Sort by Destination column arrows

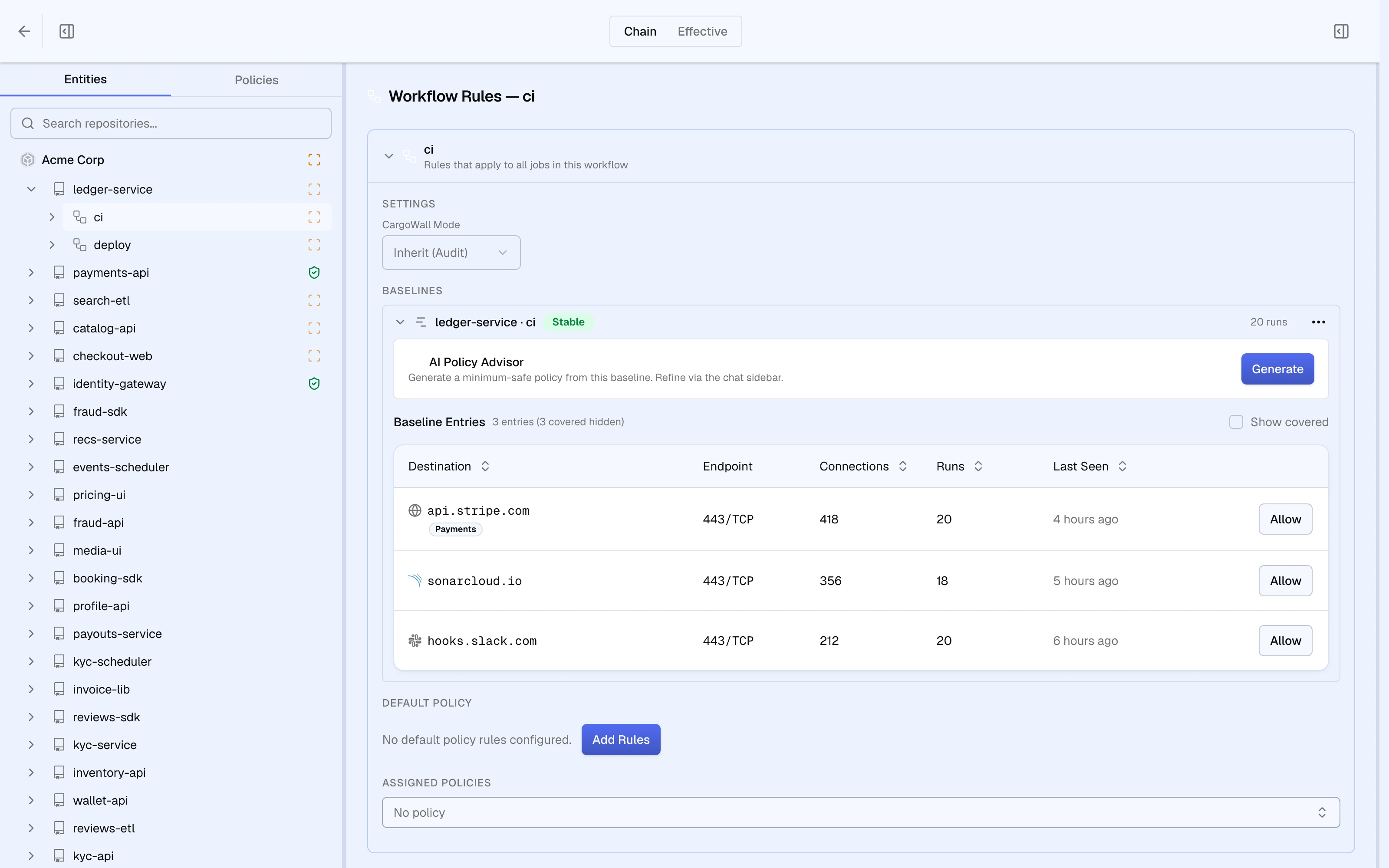(x=485, y=466)
